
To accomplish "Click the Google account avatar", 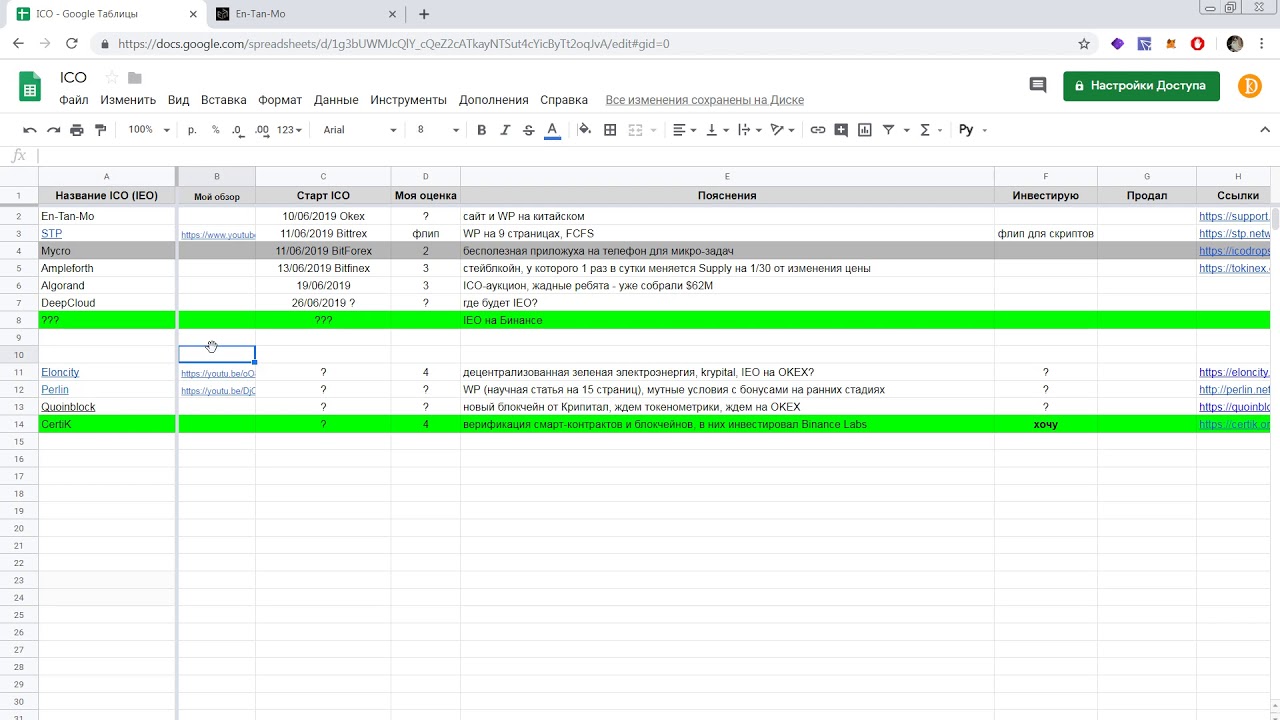I will [1250, 86].
